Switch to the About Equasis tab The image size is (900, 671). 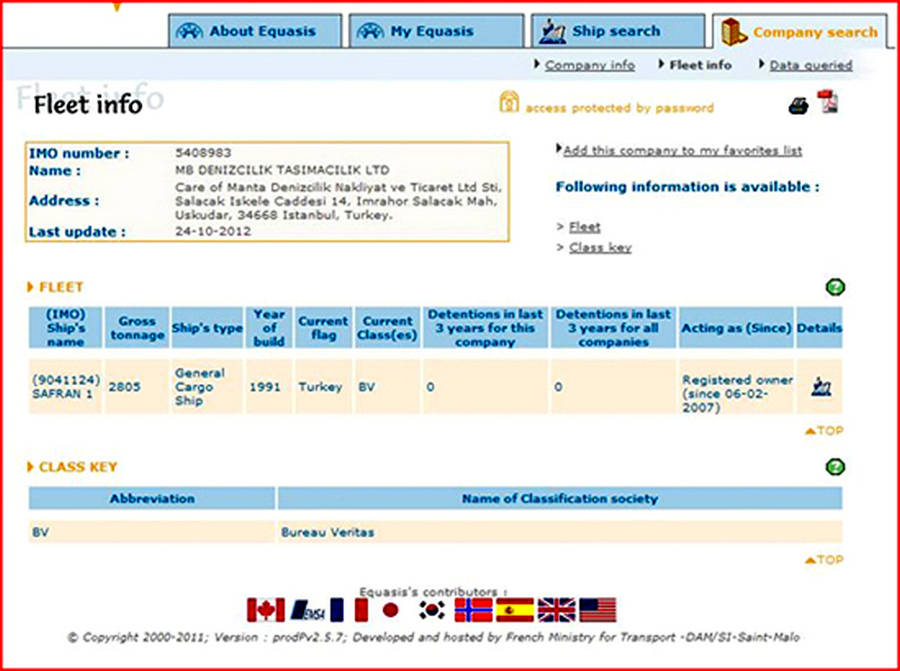coord(254,32)
